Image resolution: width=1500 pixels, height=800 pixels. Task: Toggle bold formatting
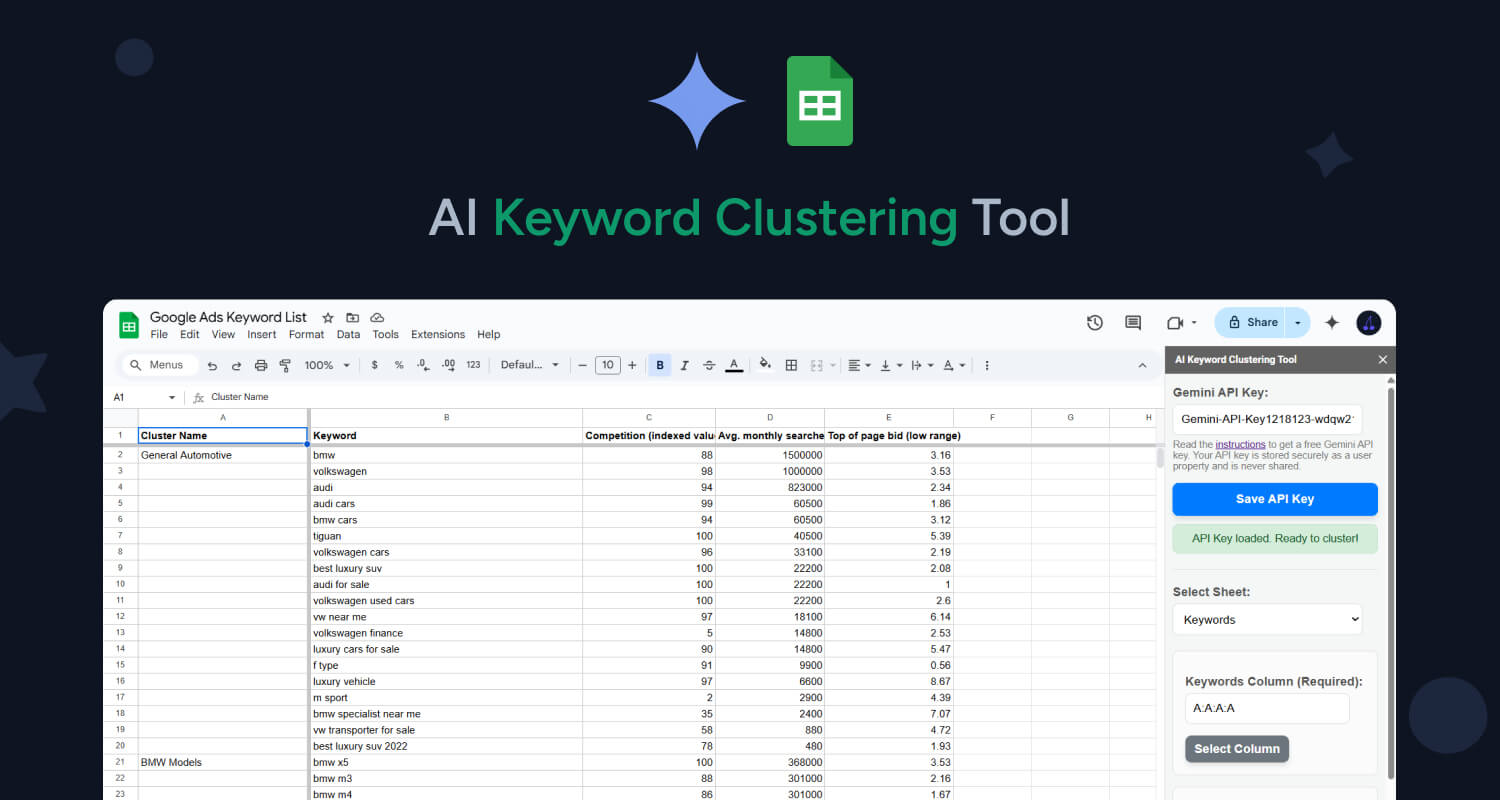(660, 366)
